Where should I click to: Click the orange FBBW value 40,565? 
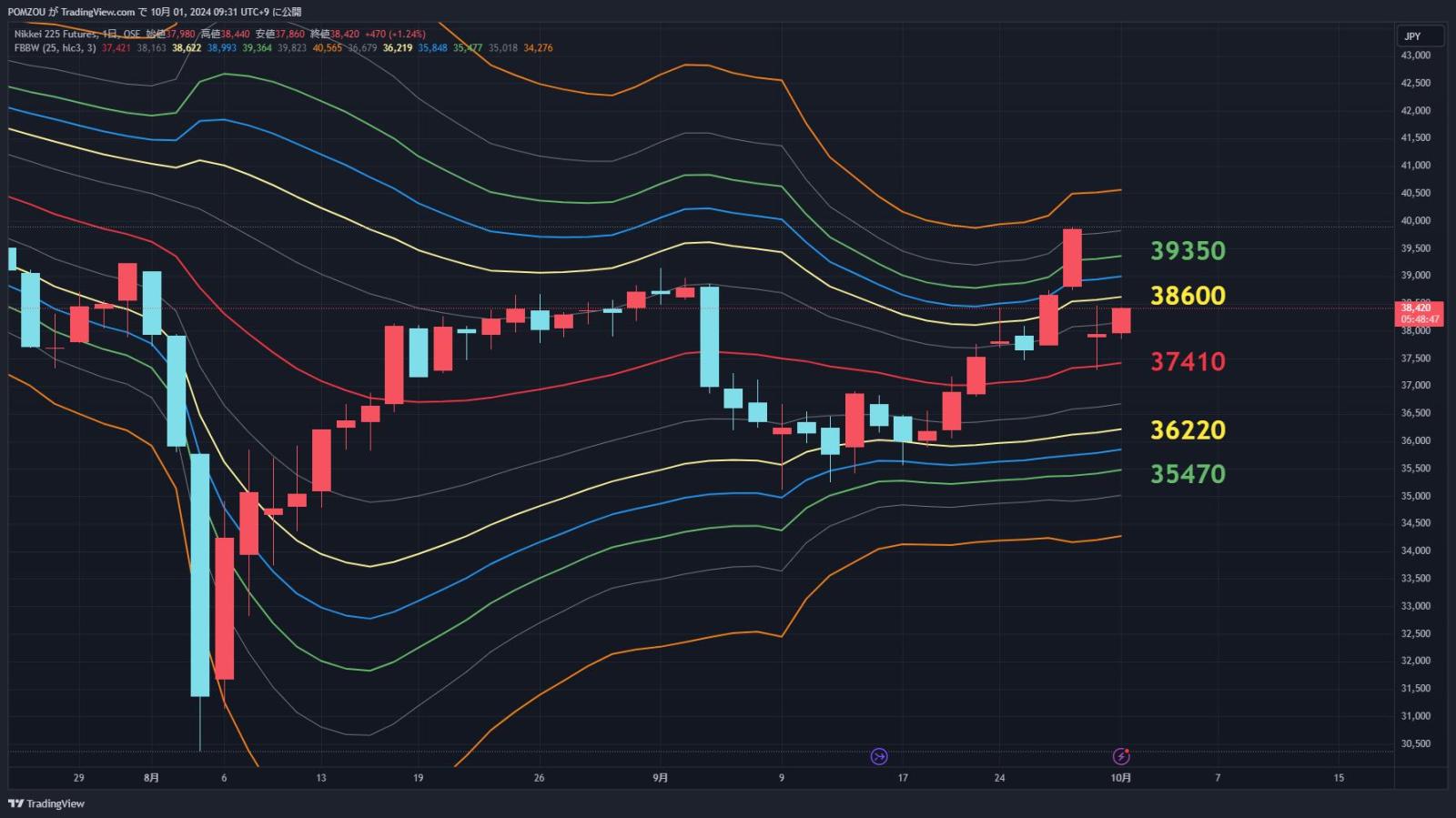(328, 48)
